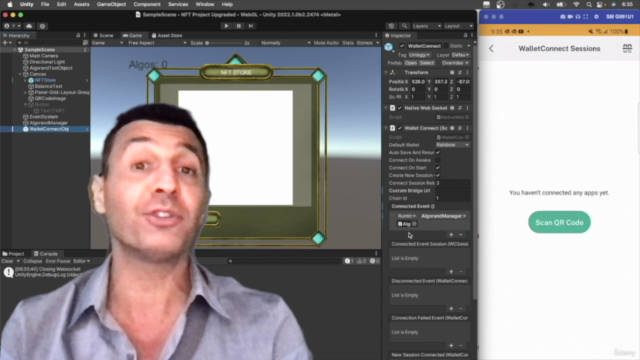The width and height of the screenshot is (640, 360).
Task: Open the Layers dropdown
Action: [x=427, y=26]
